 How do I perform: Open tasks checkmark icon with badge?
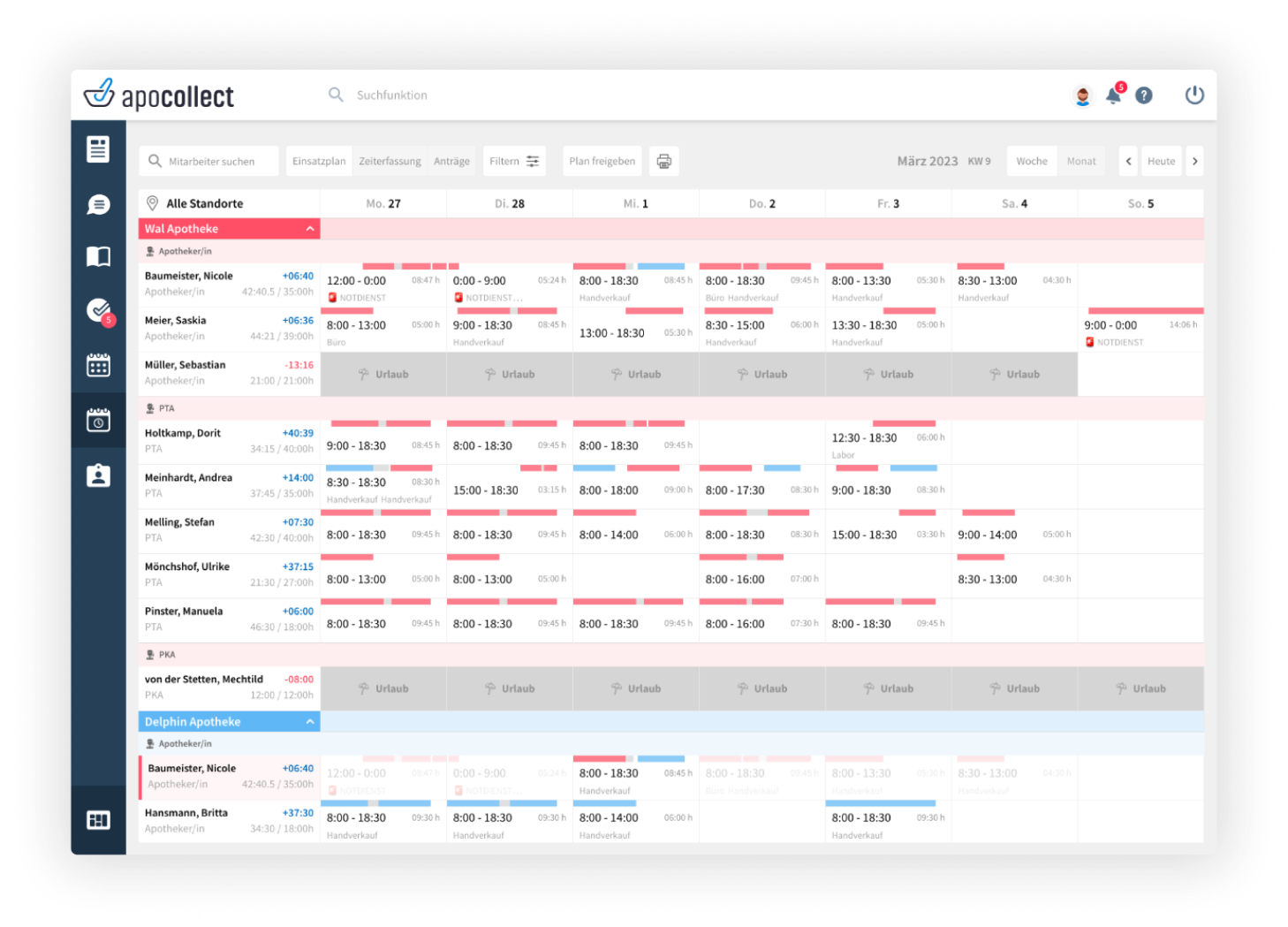click(98, 310)
